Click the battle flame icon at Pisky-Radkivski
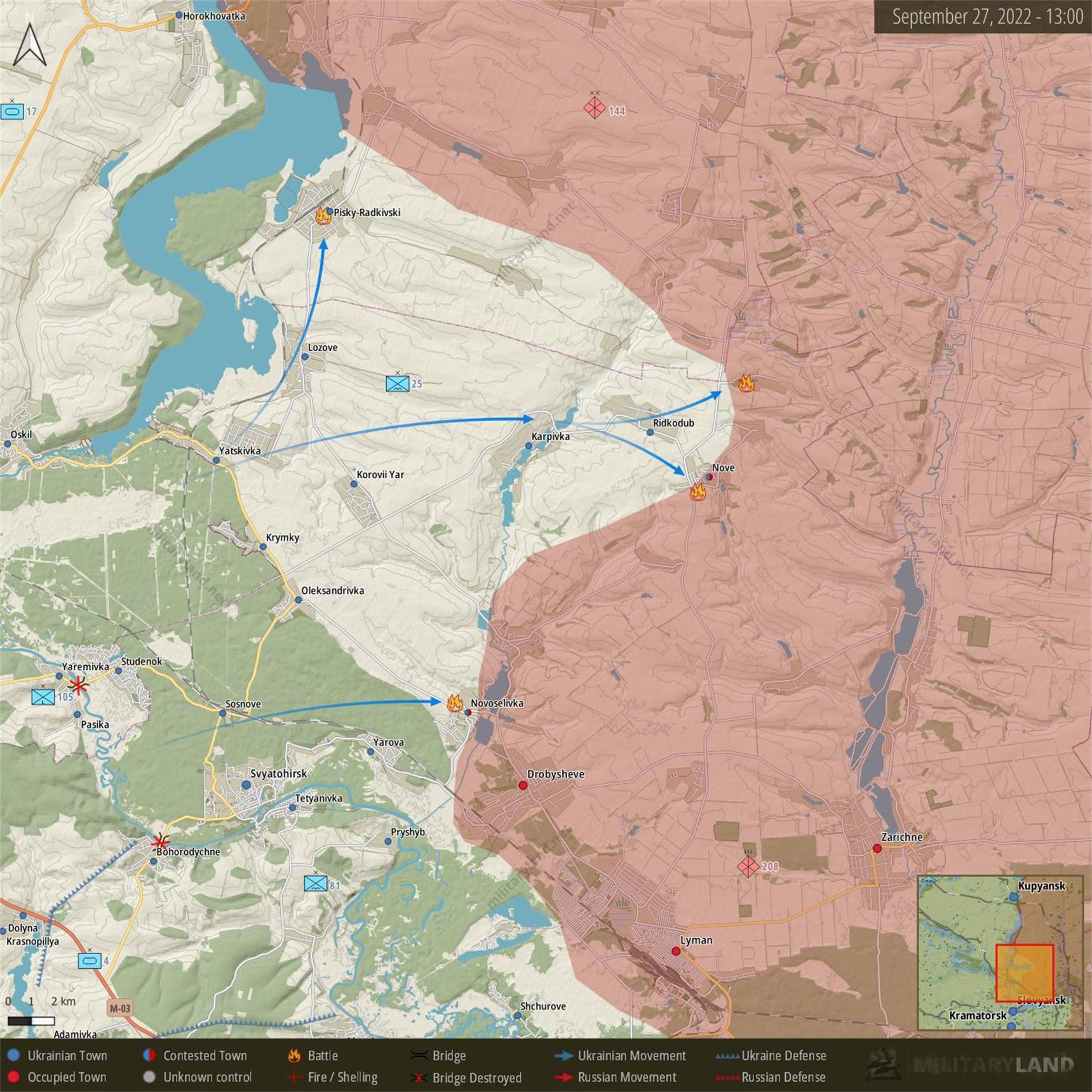 click(323, 216)
